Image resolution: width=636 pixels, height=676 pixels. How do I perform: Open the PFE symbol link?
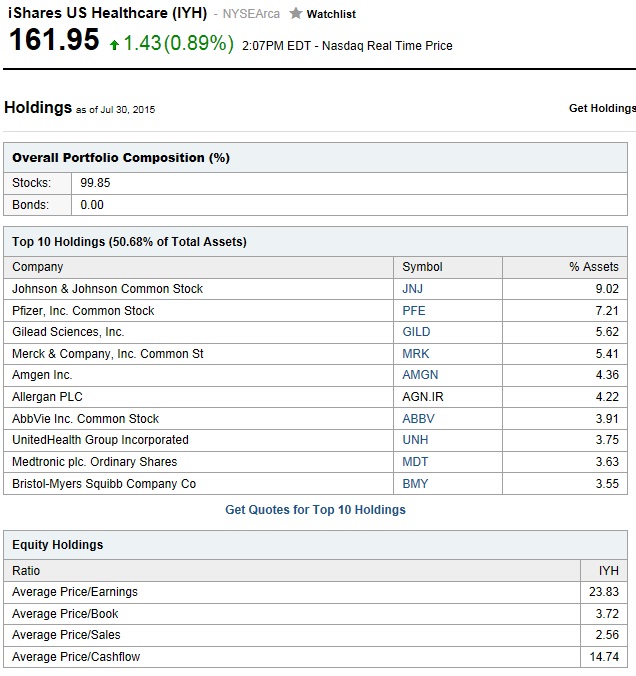tap(414, 310)
